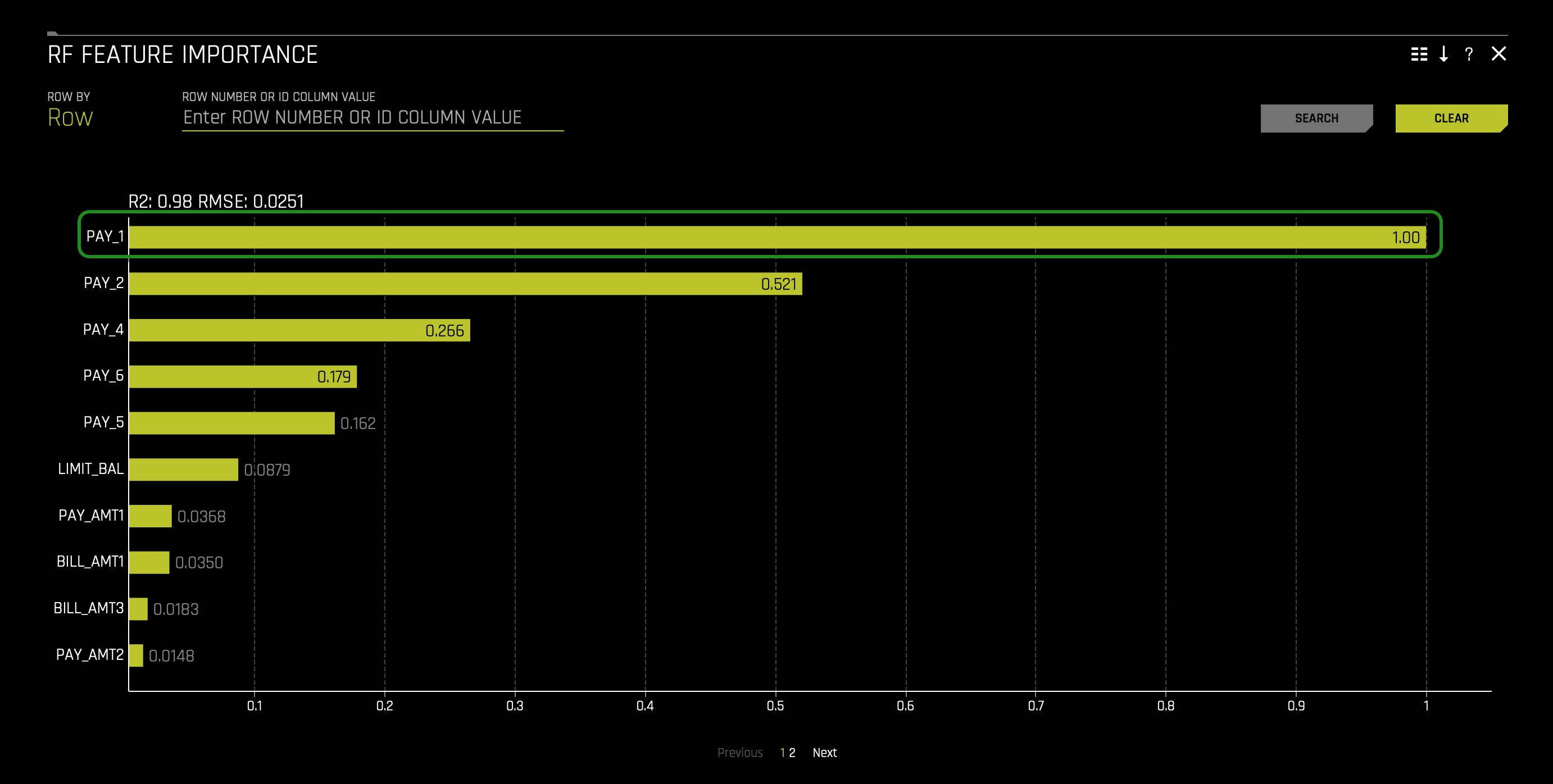Click the PAY_2 feature label

(x=104, y=282)
